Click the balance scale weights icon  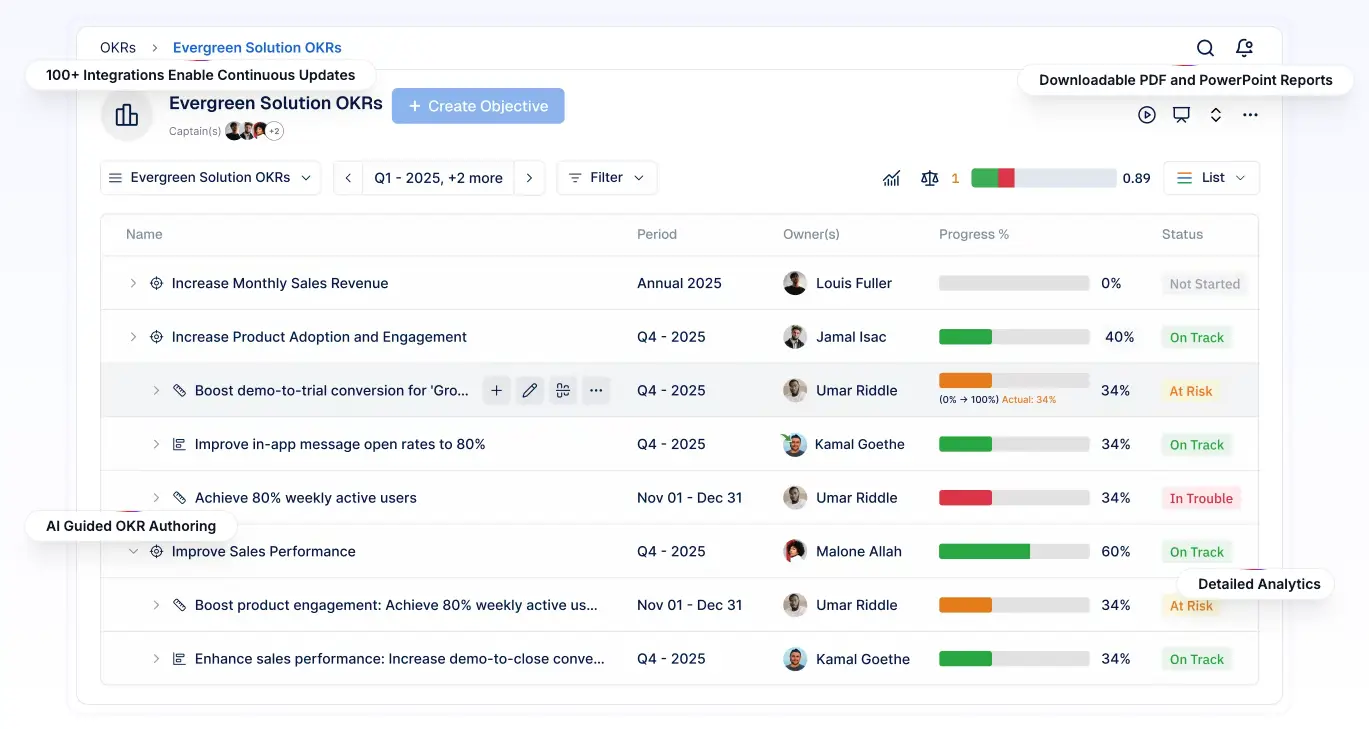(930, 178)
